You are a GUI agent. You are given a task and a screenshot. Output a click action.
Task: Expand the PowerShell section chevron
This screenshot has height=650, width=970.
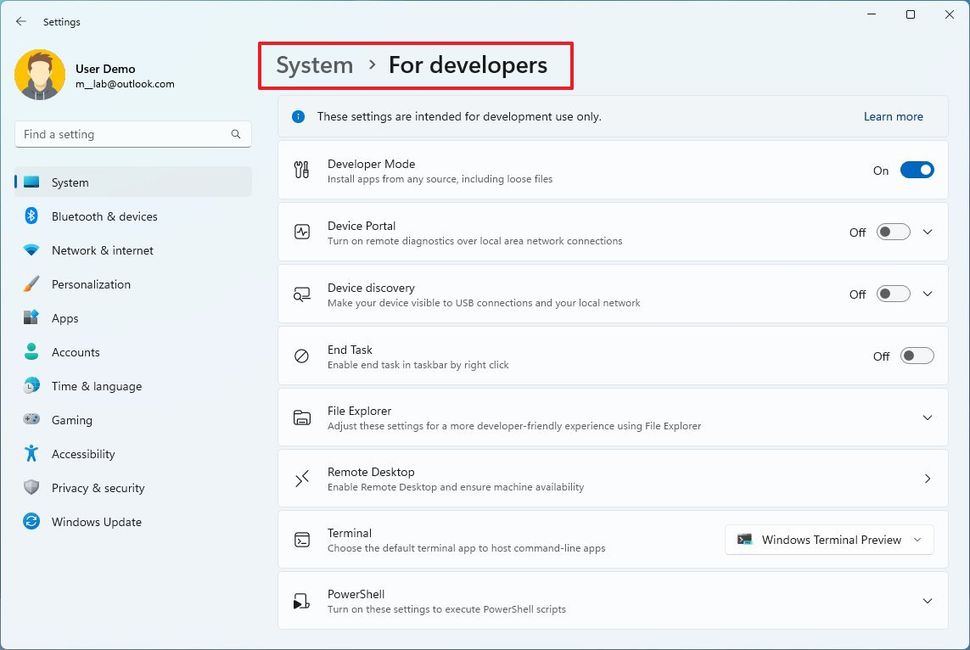(x=927, y=601)
